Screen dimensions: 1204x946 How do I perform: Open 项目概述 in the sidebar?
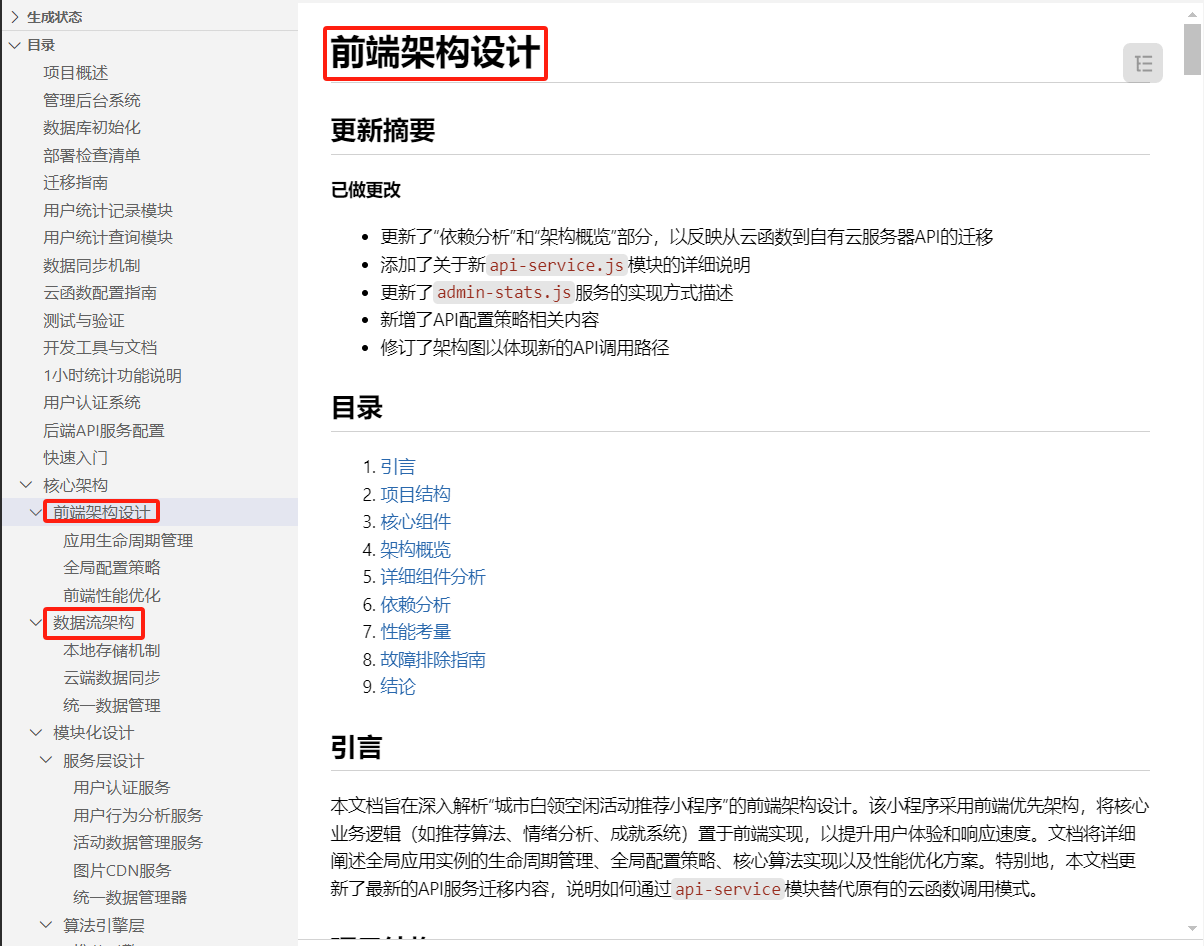(75, 73)
